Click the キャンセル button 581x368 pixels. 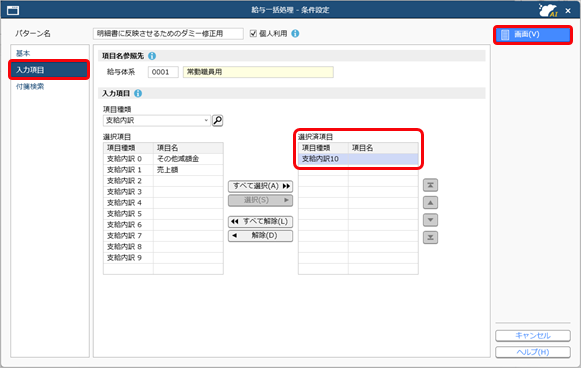pyautogui.click(x=533, y=335)
